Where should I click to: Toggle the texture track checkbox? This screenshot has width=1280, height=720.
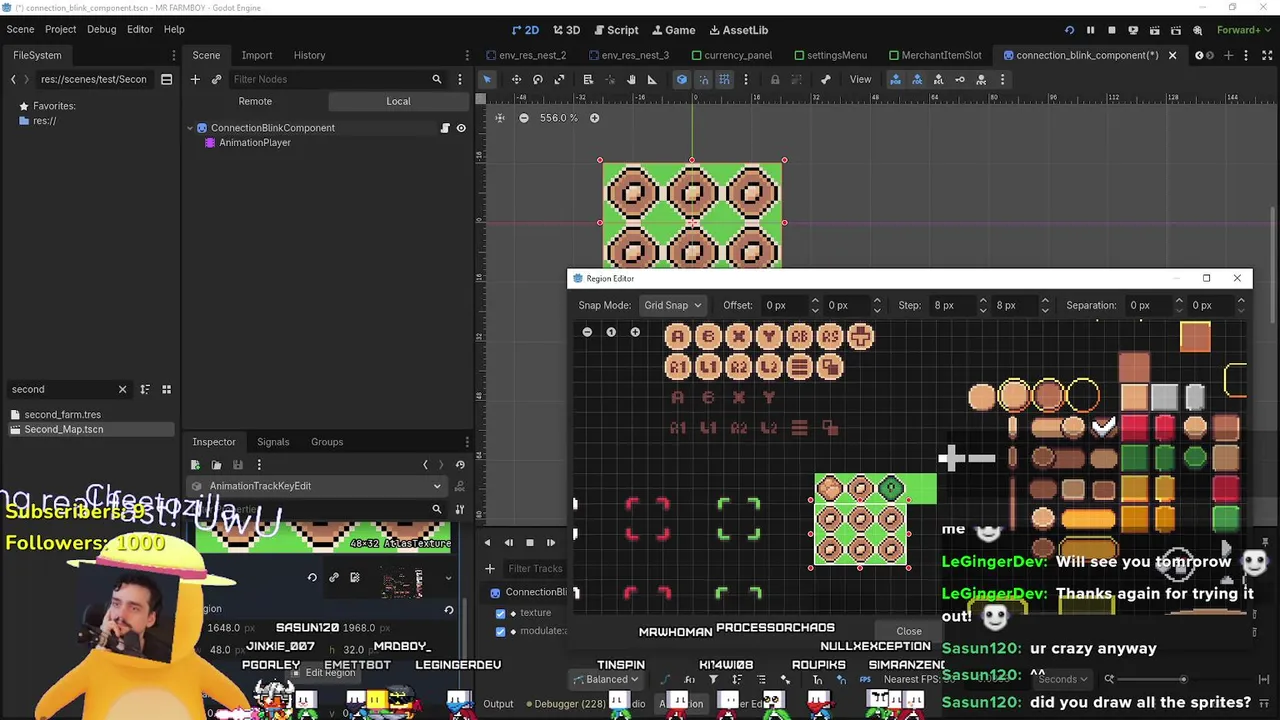(500, 613)
